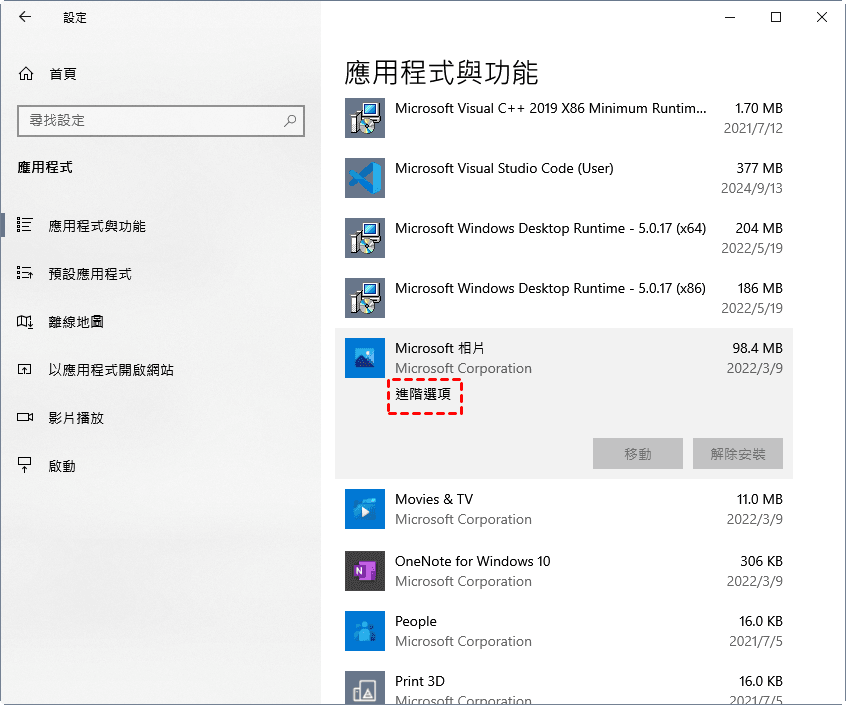Close the 設定 window
Image resolution: width=846 pixels, height=705 pixels.
pos(822,17)
